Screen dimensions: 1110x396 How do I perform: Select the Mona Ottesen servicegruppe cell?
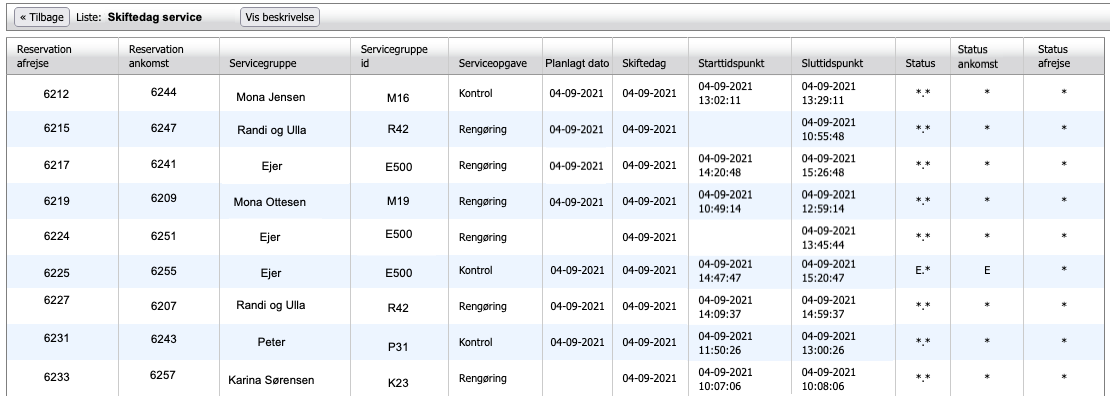(270, 202)
